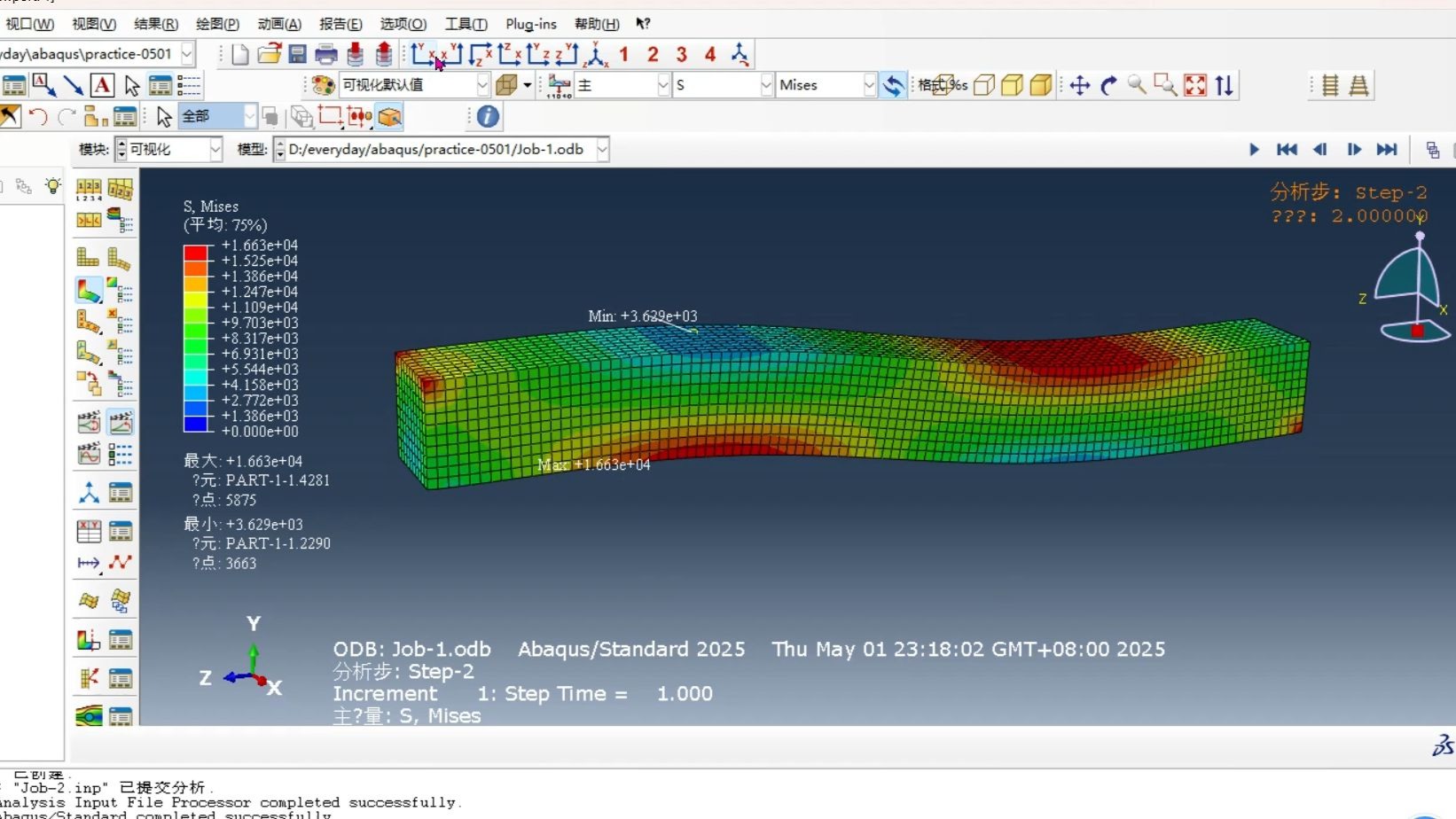Click the Query information button

coord(488,116)
